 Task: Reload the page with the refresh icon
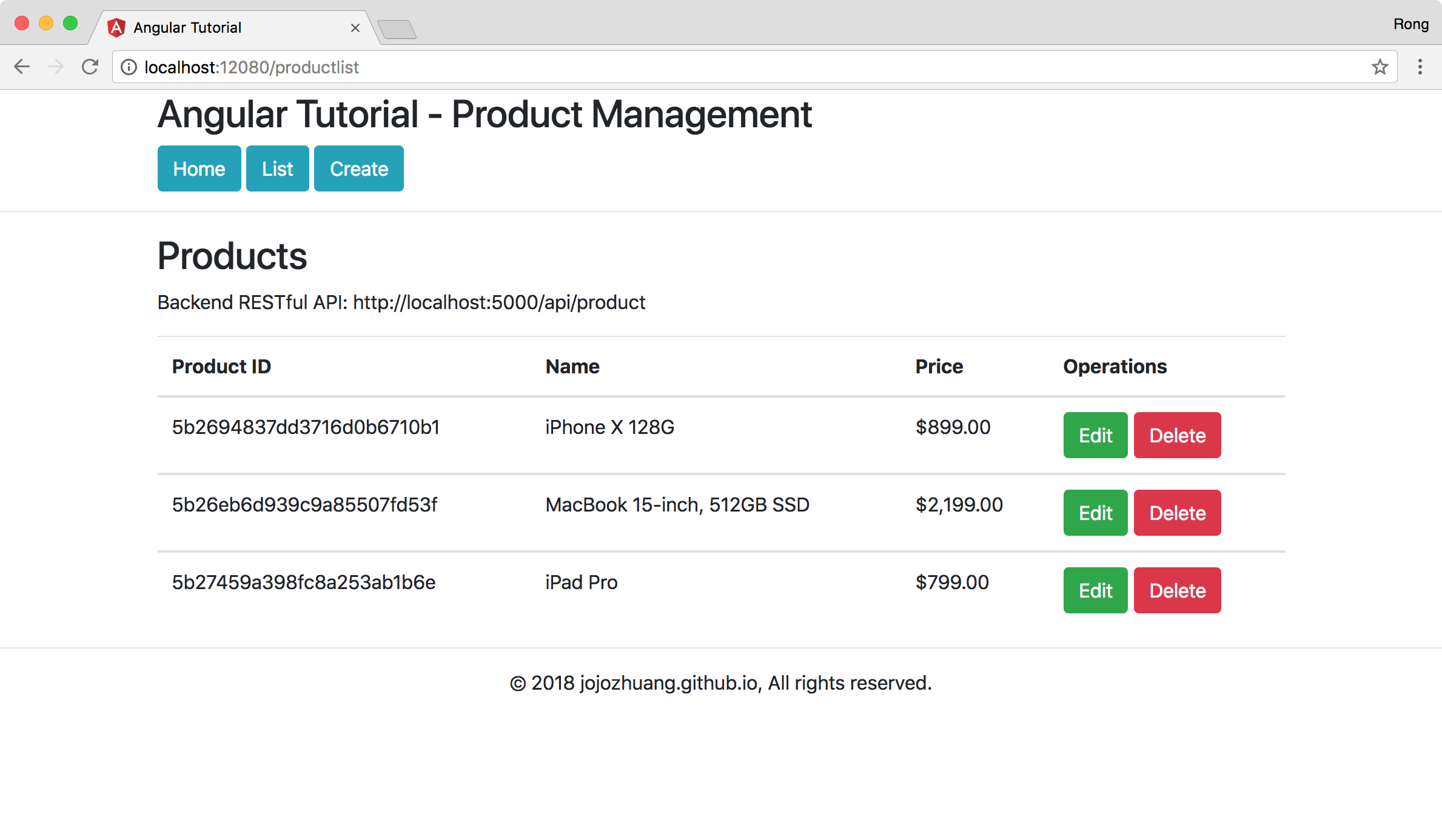(90, 67)
